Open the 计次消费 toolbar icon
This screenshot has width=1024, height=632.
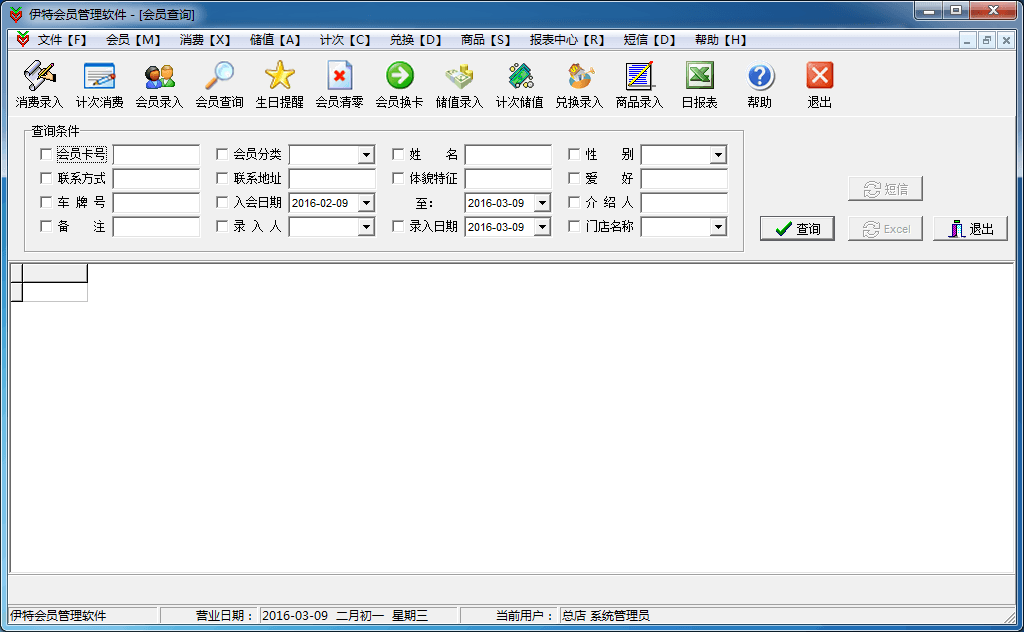[x=99, y=84]
